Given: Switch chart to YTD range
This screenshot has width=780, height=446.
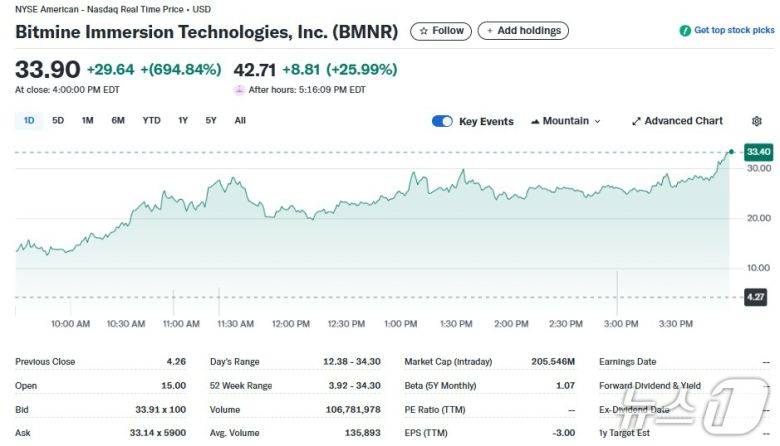Looking at the screenshot, I should point(151,121).
